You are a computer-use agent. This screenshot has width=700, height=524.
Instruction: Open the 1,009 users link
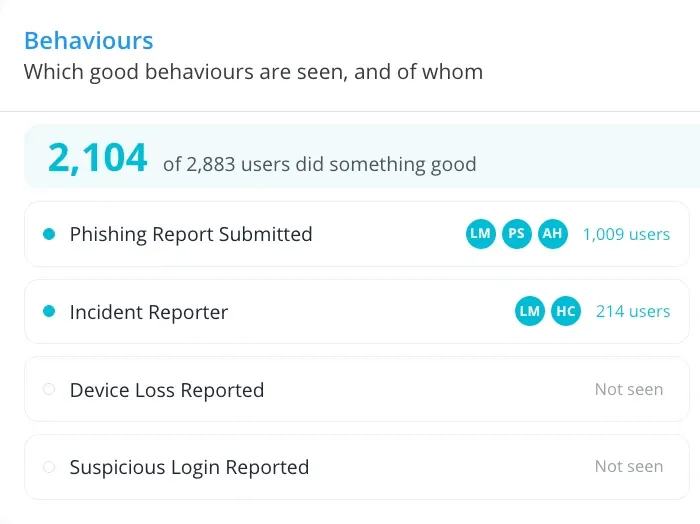pyautogui.click(x=626, y=234)
